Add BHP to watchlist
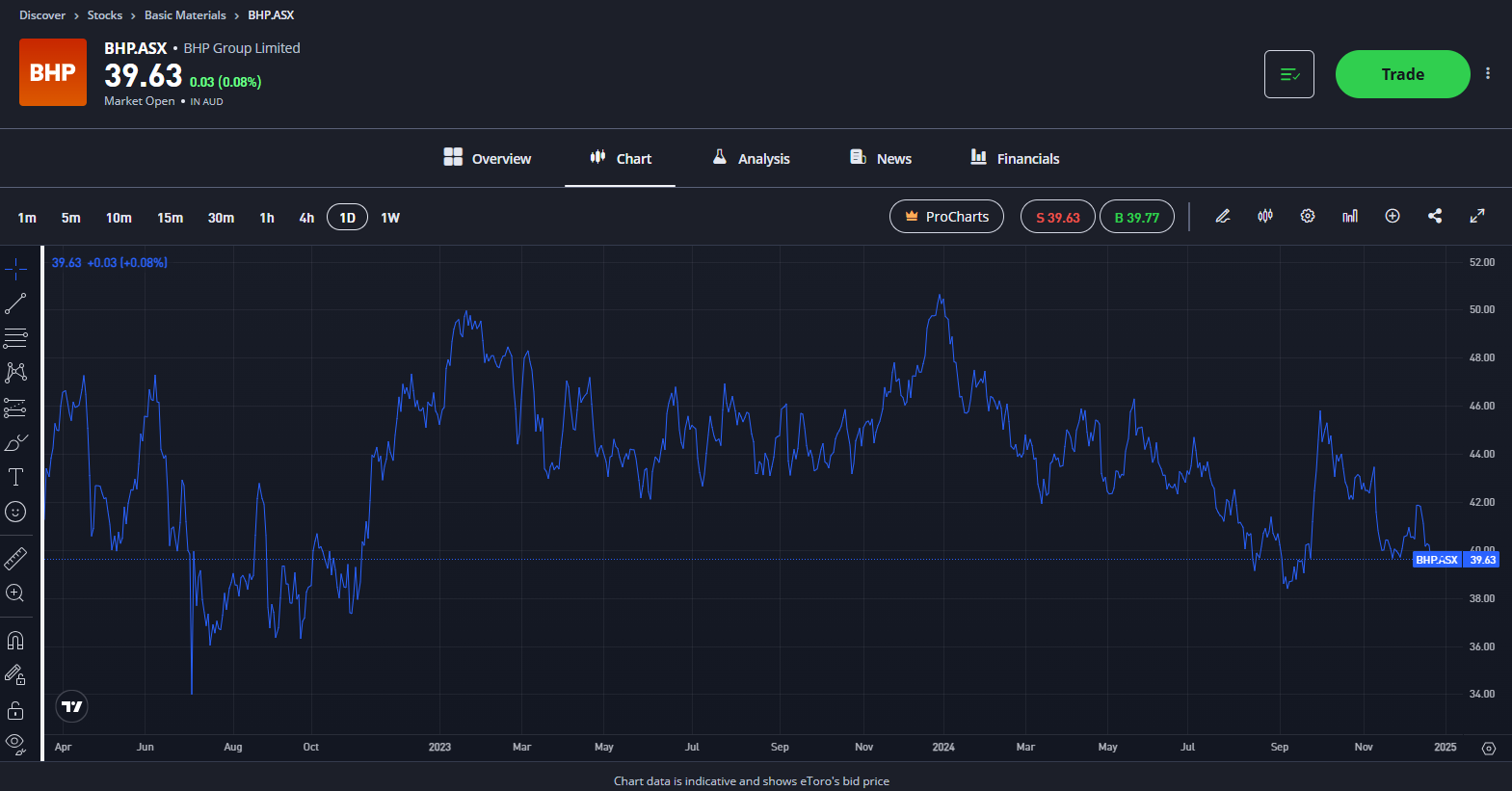The image size is (1512, 791). tap(1289, 74)
